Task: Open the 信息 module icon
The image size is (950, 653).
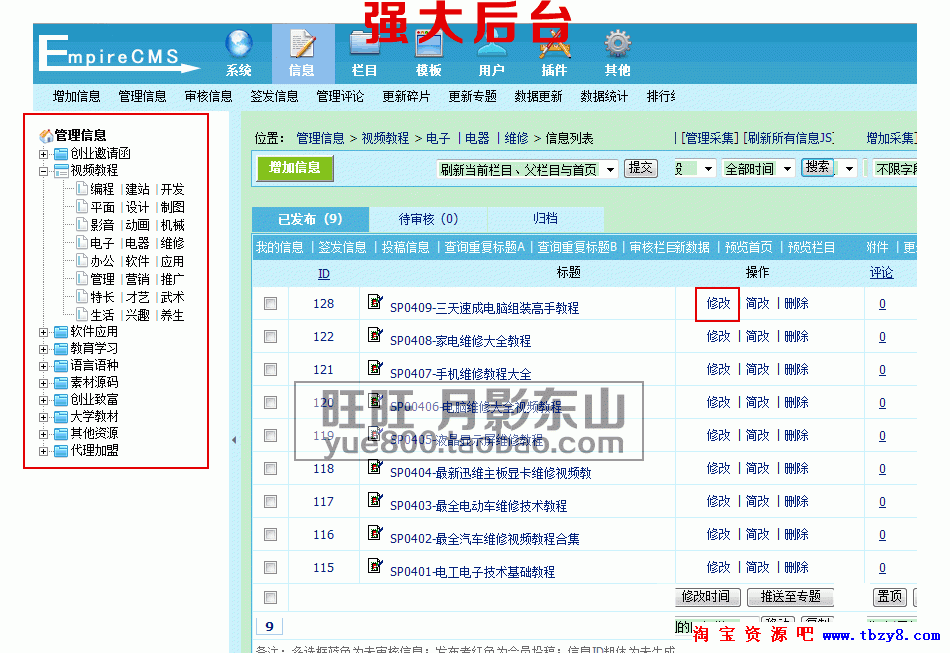Action: pos(303,45)
